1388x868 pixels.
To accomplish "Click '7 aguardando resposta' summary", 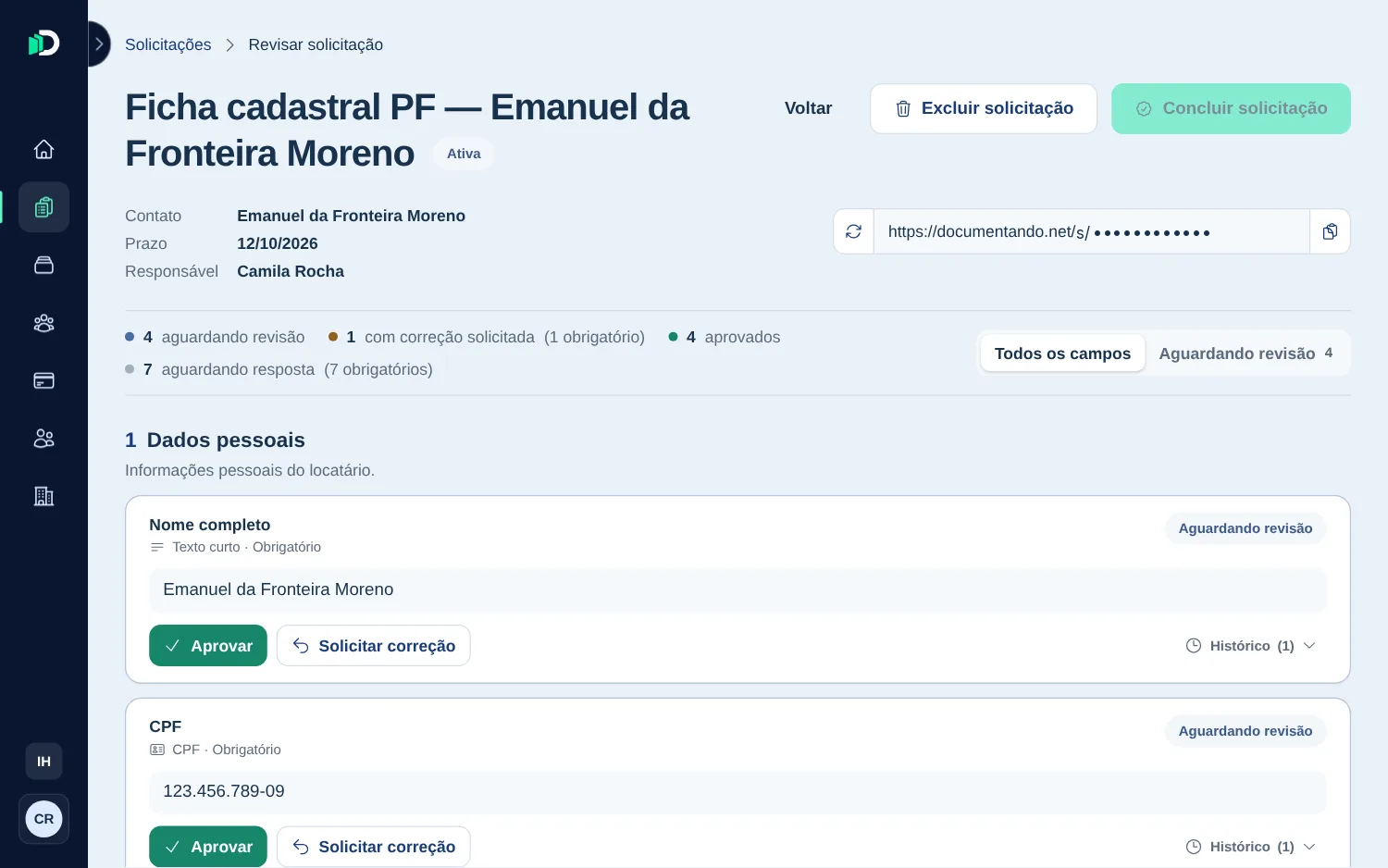I will [279, 369].
